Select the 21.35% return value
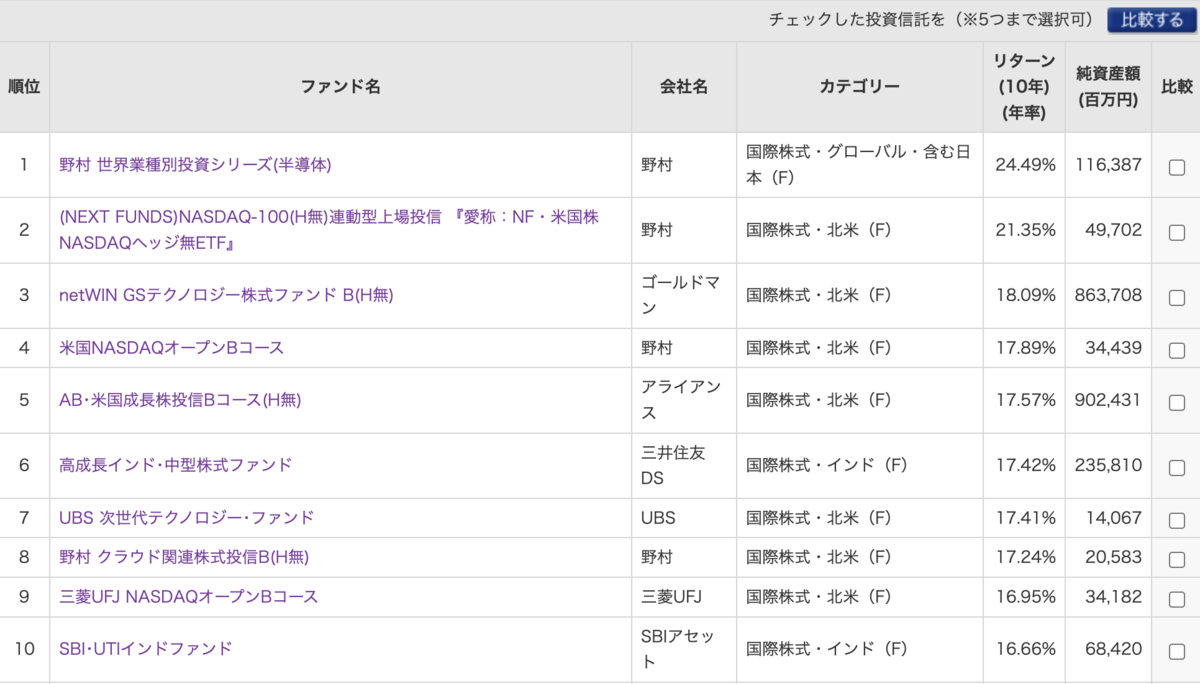The width and height of the screenshot is (1200, 684). (x=1025, y=230)
